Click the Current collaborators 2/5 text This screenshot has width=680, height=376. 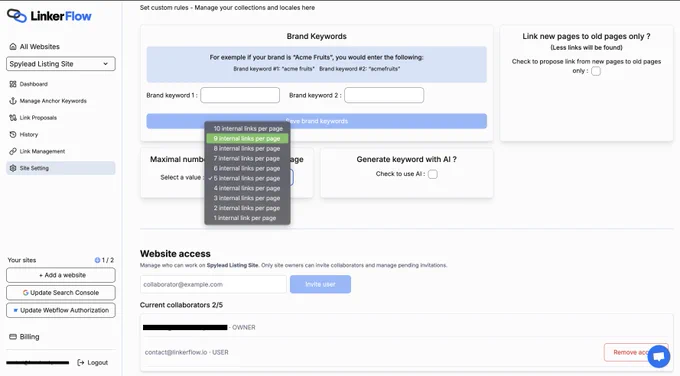[181, 305]
